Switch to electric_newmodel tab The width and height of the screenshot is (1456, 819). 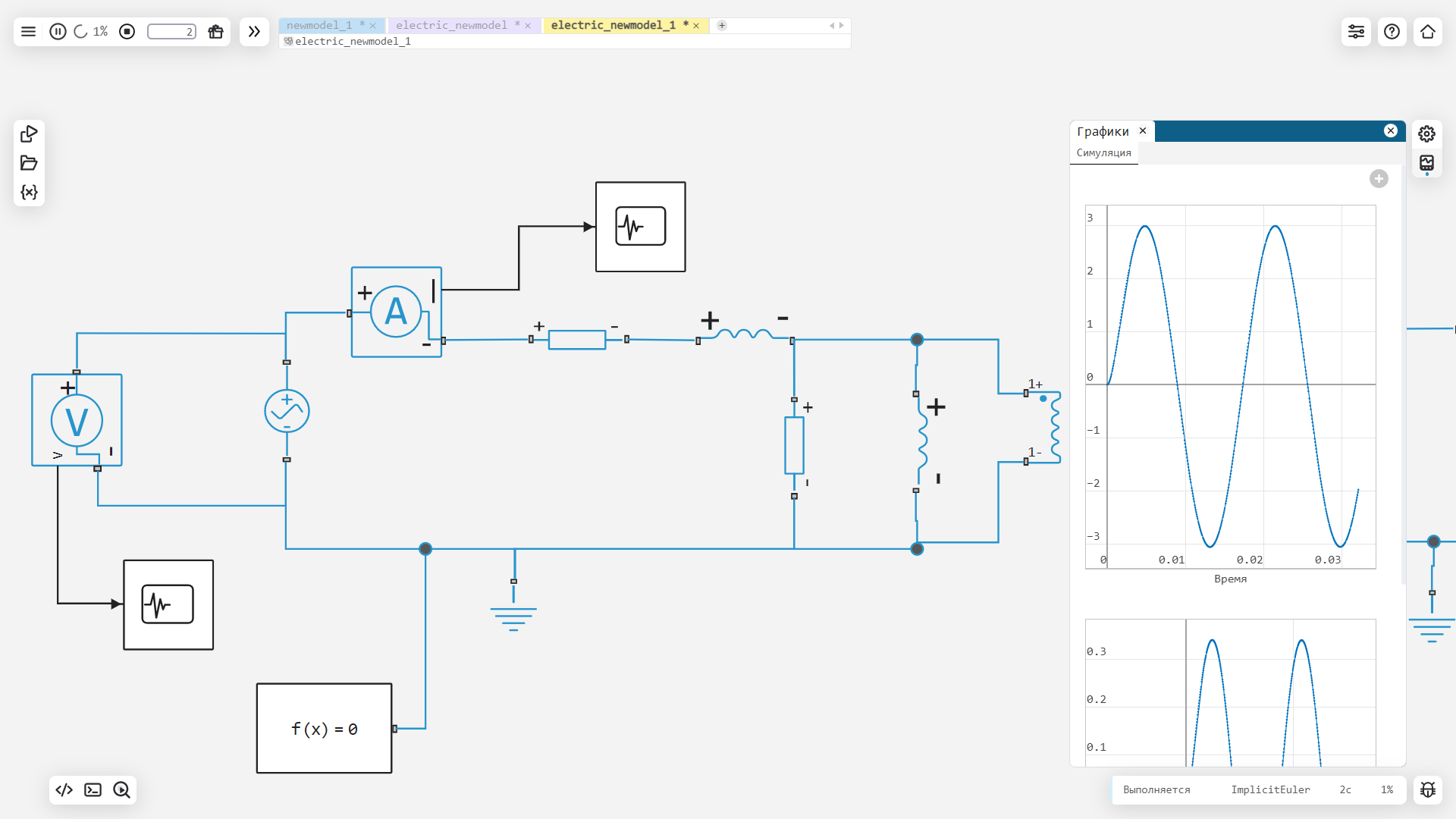pyautogui.click(x=451, y=25)
